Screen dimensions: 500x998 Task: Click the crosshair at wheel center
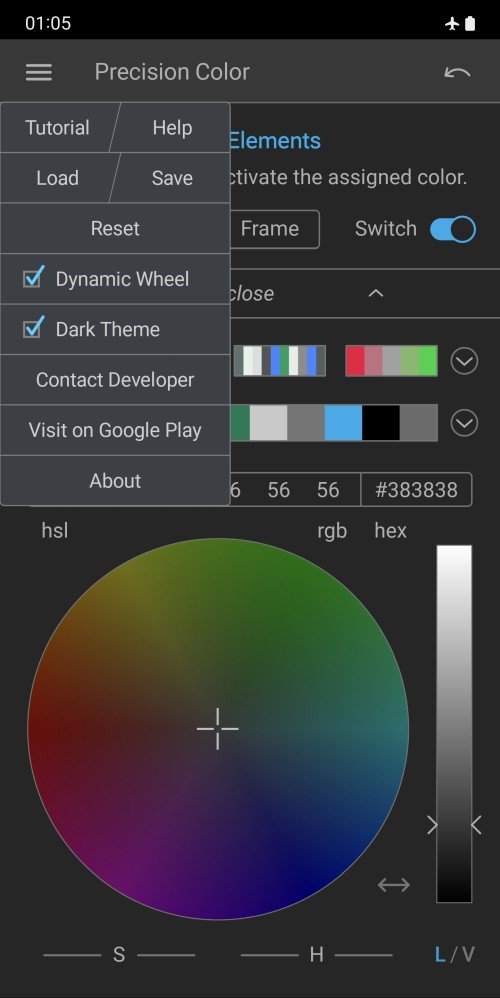click(x=218, y=728)
